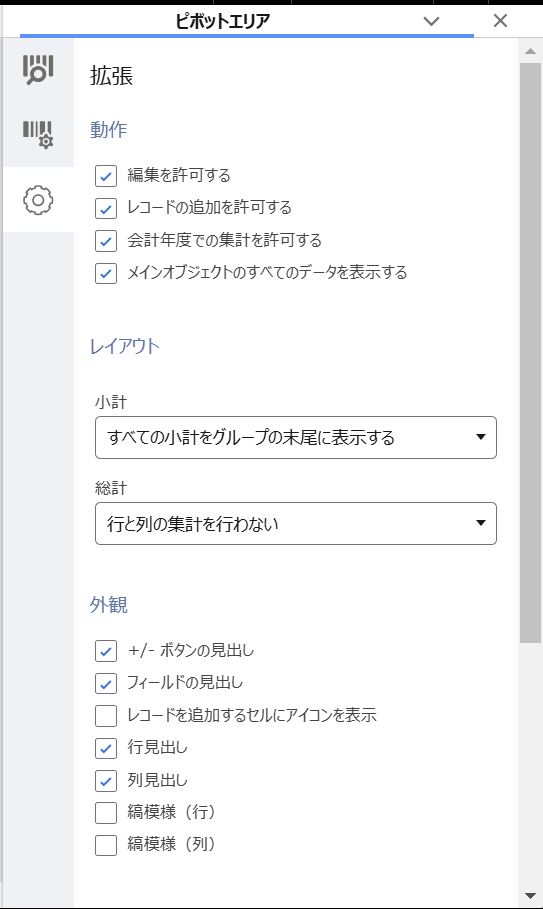
Task: Open the pivot field settings icon tab
Action: tap(38, 134)
